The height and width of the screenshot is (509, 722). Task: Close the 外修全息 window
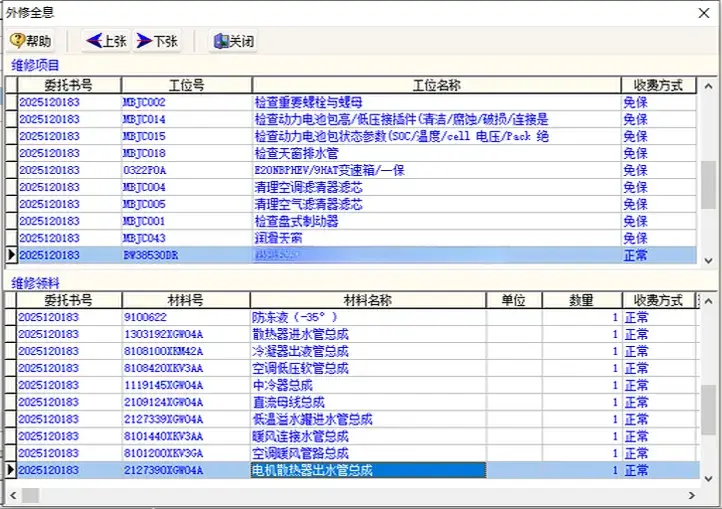click(704, 12)
